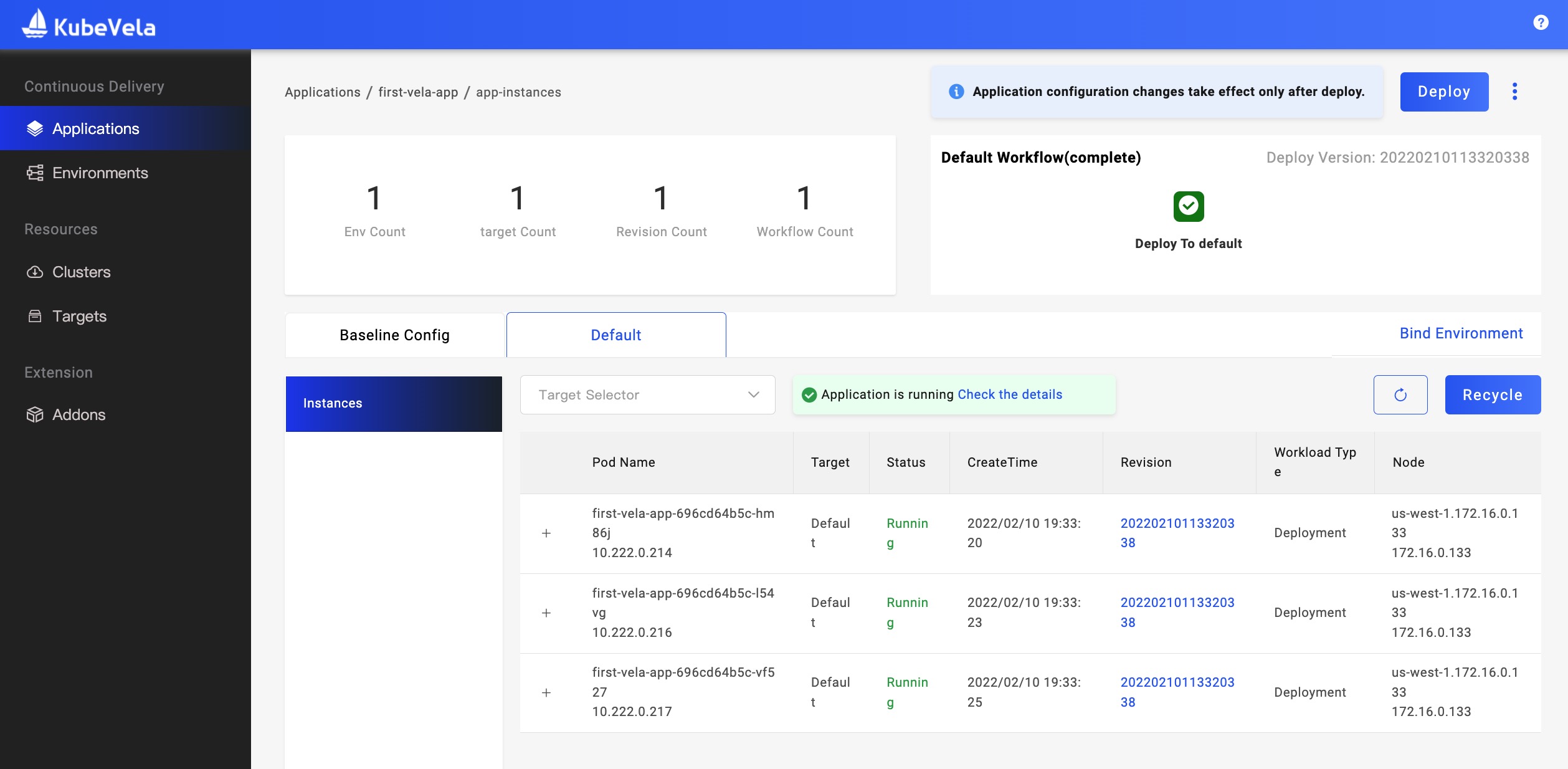Image resolution: width=1568 pixels, height=769 pixels.
Task: Click the green Deploy To default checkmark step
Action: pyautogui.click(x=1188, y=206)
